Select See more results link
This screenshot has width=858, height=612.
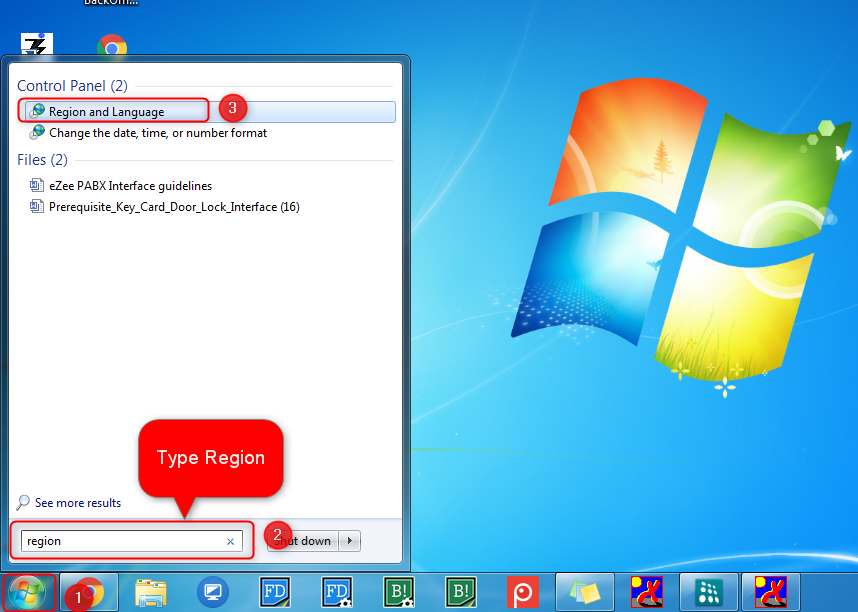[x=78, y=503]
